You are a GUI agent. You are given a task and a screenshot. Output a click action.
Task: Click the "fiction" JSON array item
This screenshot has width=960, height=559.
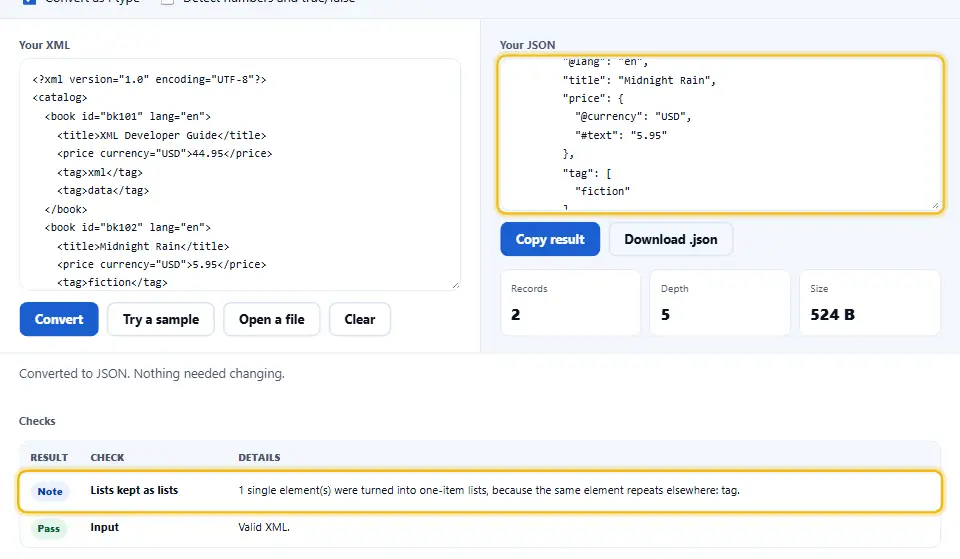pos(602,191)
